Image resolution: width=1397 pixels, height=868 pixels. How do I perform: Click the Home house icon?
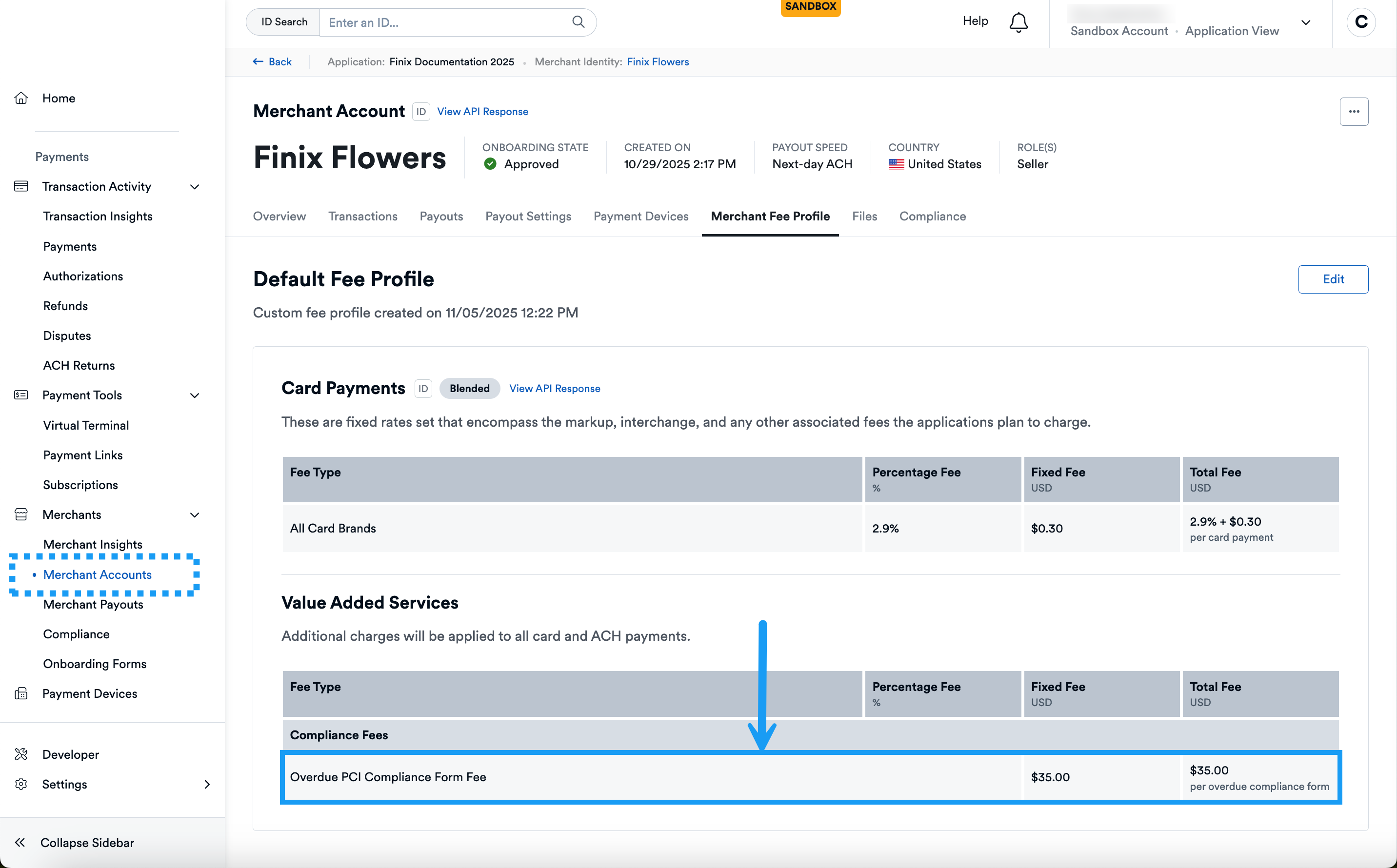pos(21,98)
